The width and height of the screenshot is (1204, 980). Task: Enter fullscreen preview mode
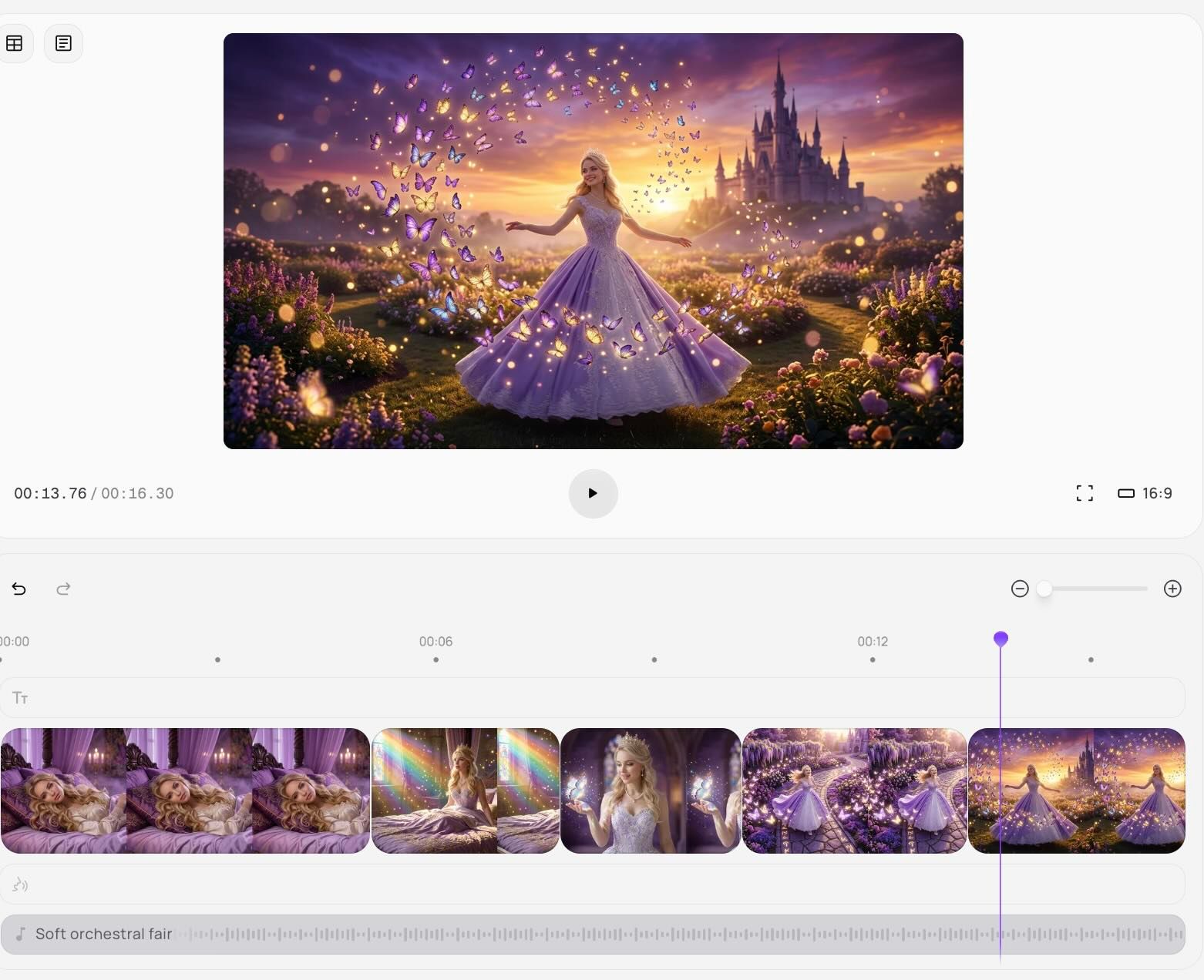click(x=1085, y=493)
